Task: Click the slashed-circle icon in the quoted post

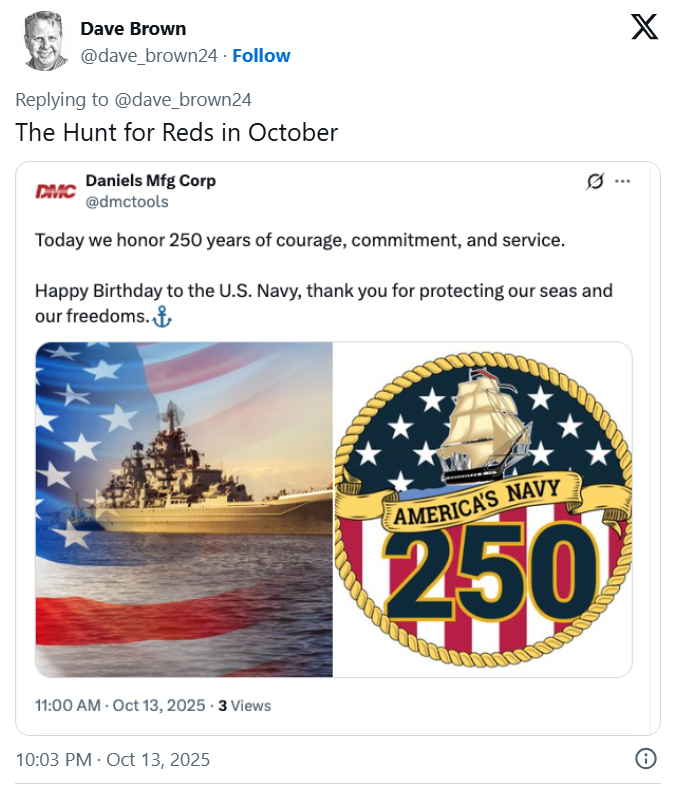Action: coord(594,181)
